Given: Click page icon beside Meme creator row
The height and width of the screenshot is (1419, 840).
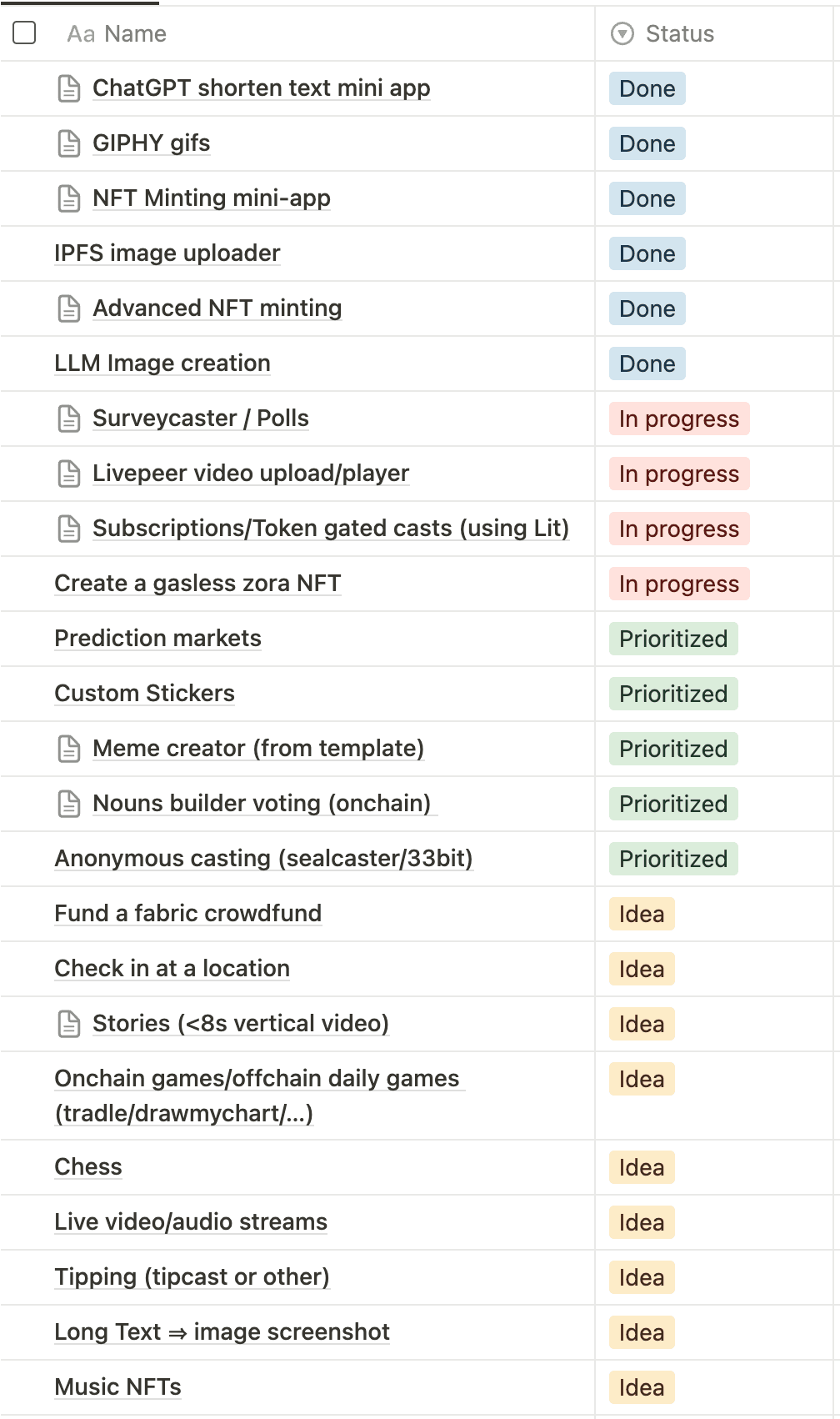Looking at the screenshot, I should click(69, 749).
